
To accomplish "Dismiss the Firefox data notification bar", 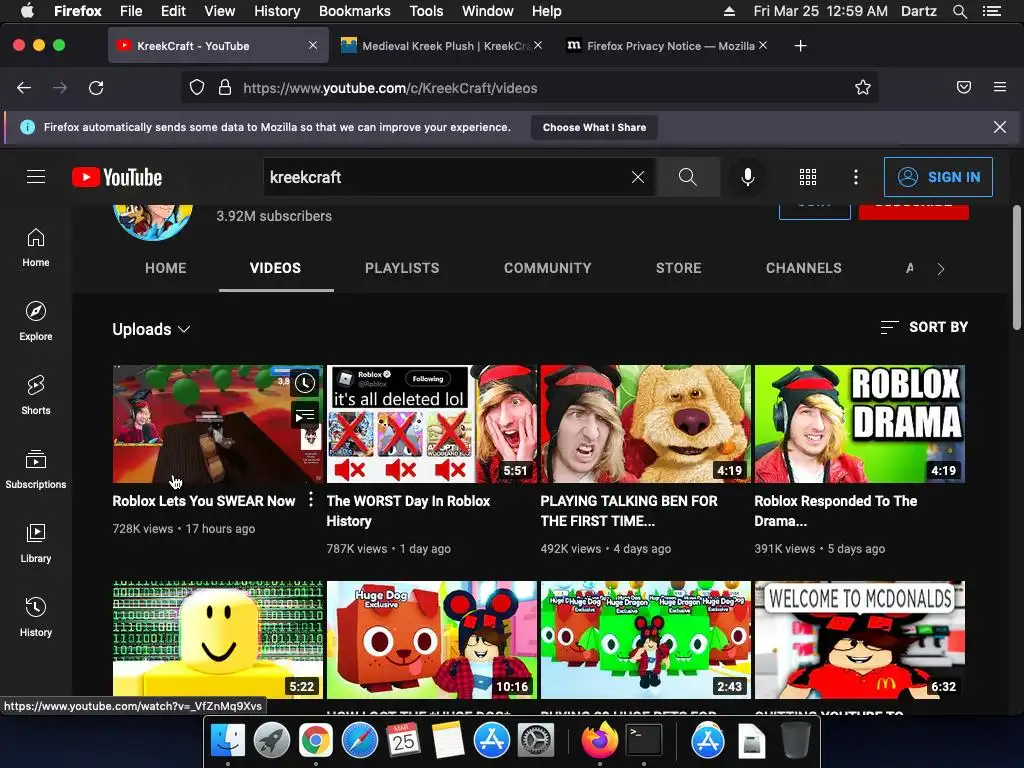I will click(x=1000, y=127).
